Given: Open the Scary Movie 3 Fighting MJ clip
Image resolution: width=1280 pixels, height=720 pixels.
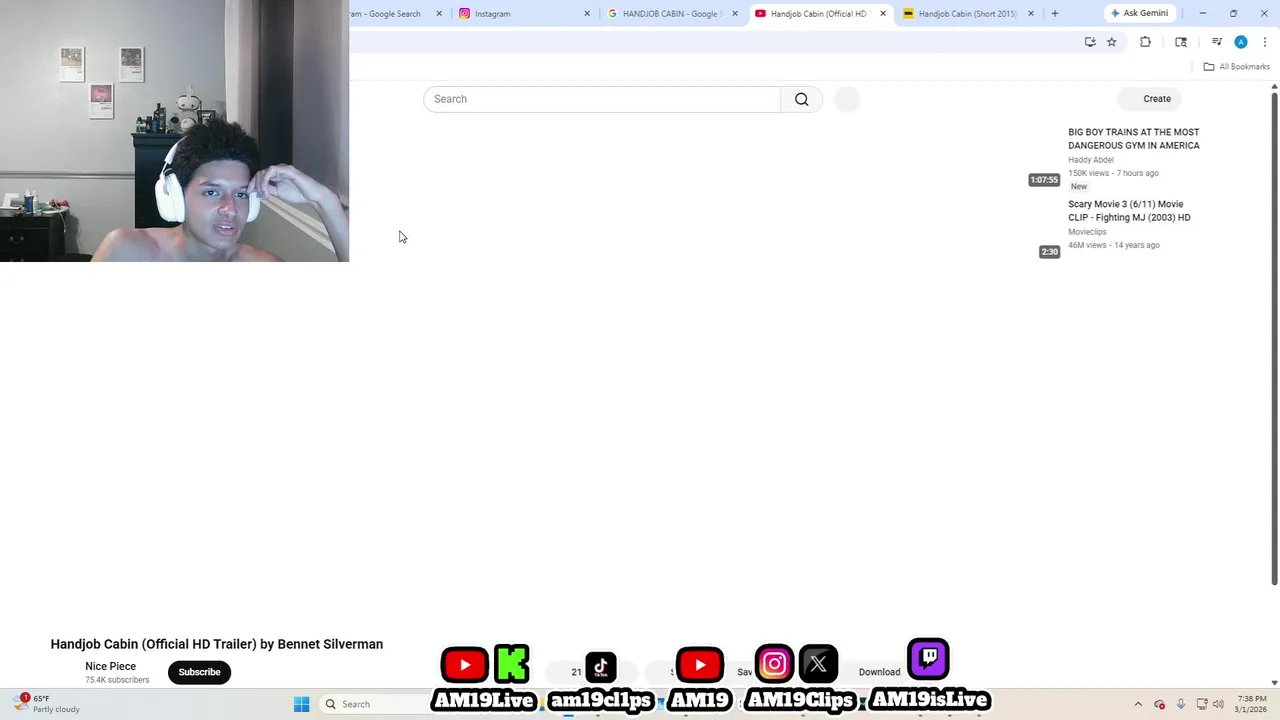Looking at the screenshot, I should (x=1129, y=211).
